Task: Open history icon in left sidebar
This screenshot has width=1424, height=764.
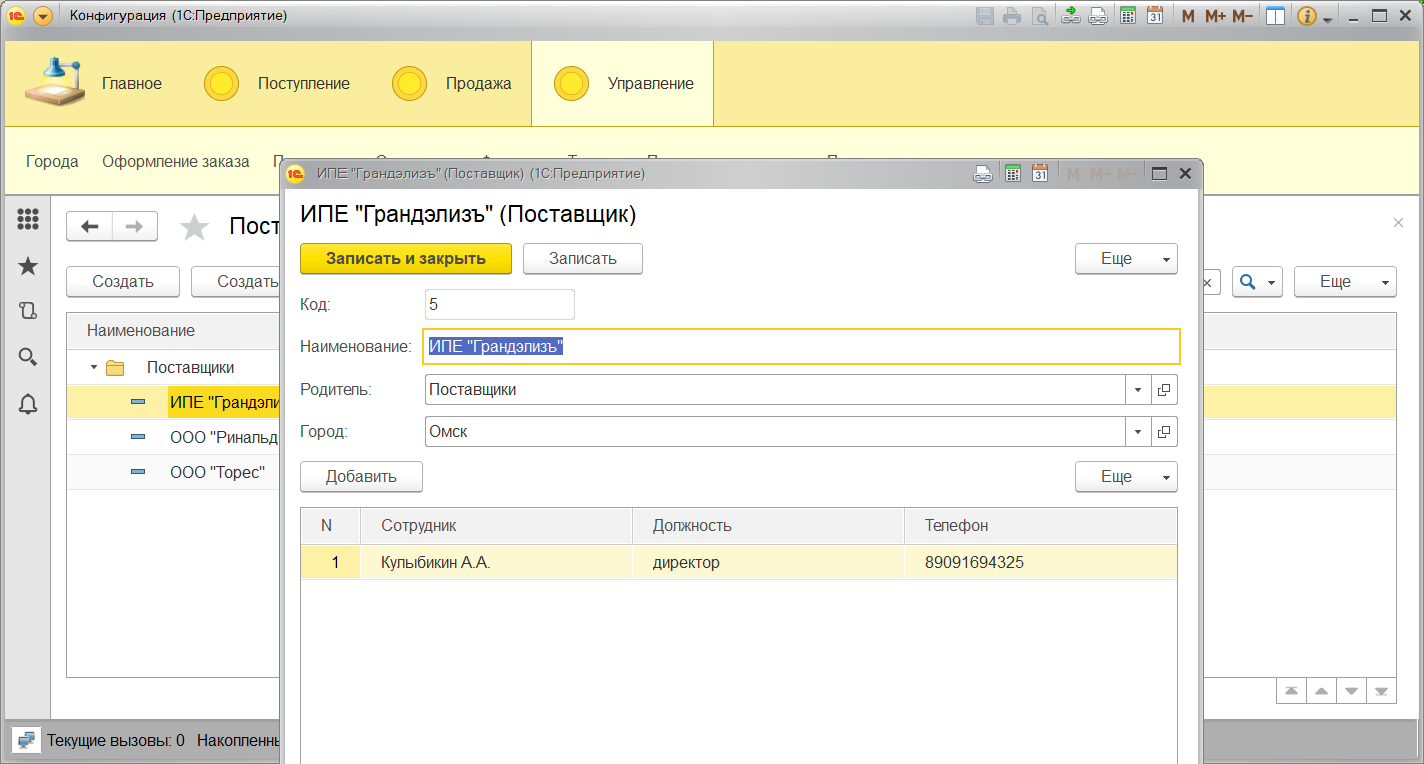Action: point(28,311)
